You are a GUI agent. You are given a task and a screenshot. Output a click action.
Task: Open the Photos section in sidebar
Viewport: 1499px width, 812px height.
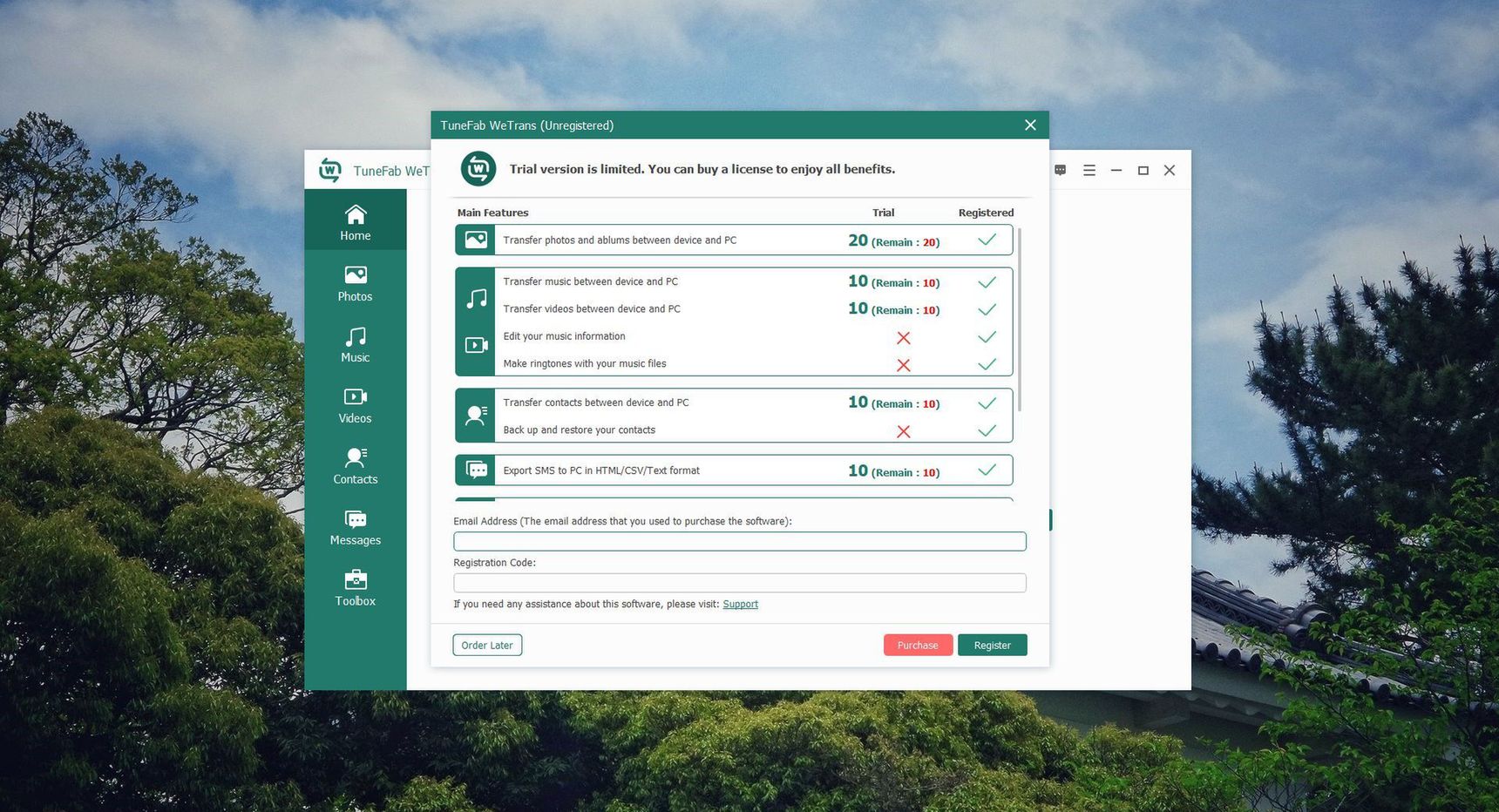point(355,283)
